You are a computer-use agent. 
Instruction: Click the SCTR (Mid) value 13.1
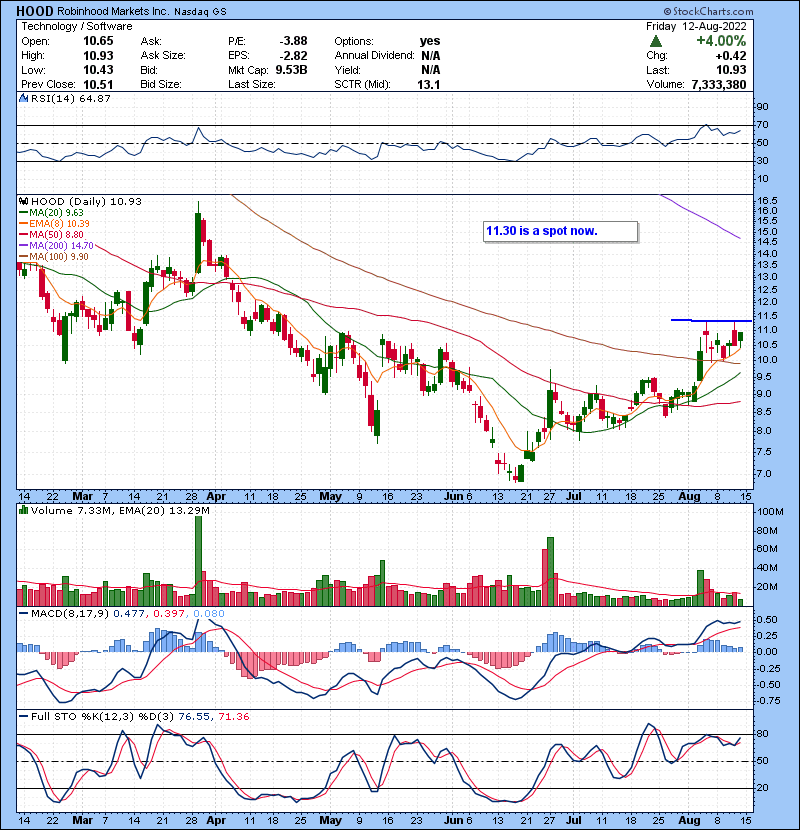tap(429, 84)
